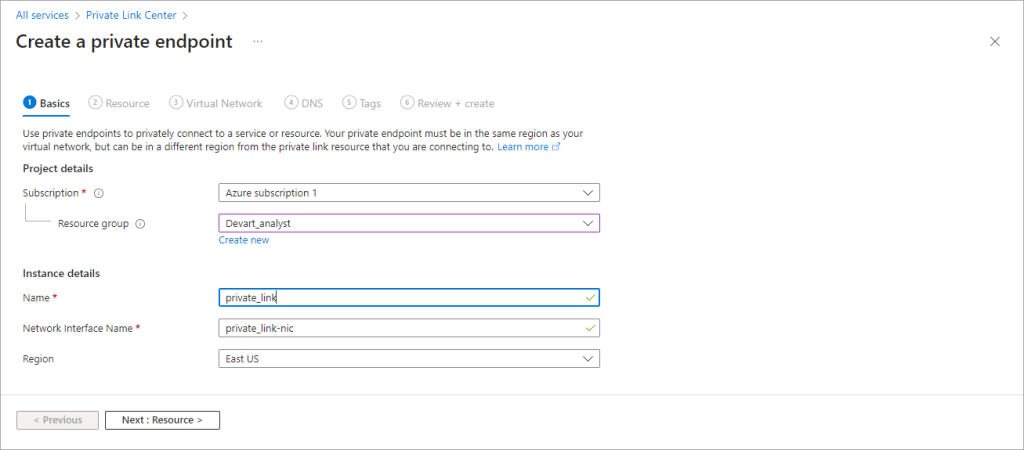Expand the Region dropdown
The width and height of the screenshot is (1024, 450).
[x=409, y=359]
